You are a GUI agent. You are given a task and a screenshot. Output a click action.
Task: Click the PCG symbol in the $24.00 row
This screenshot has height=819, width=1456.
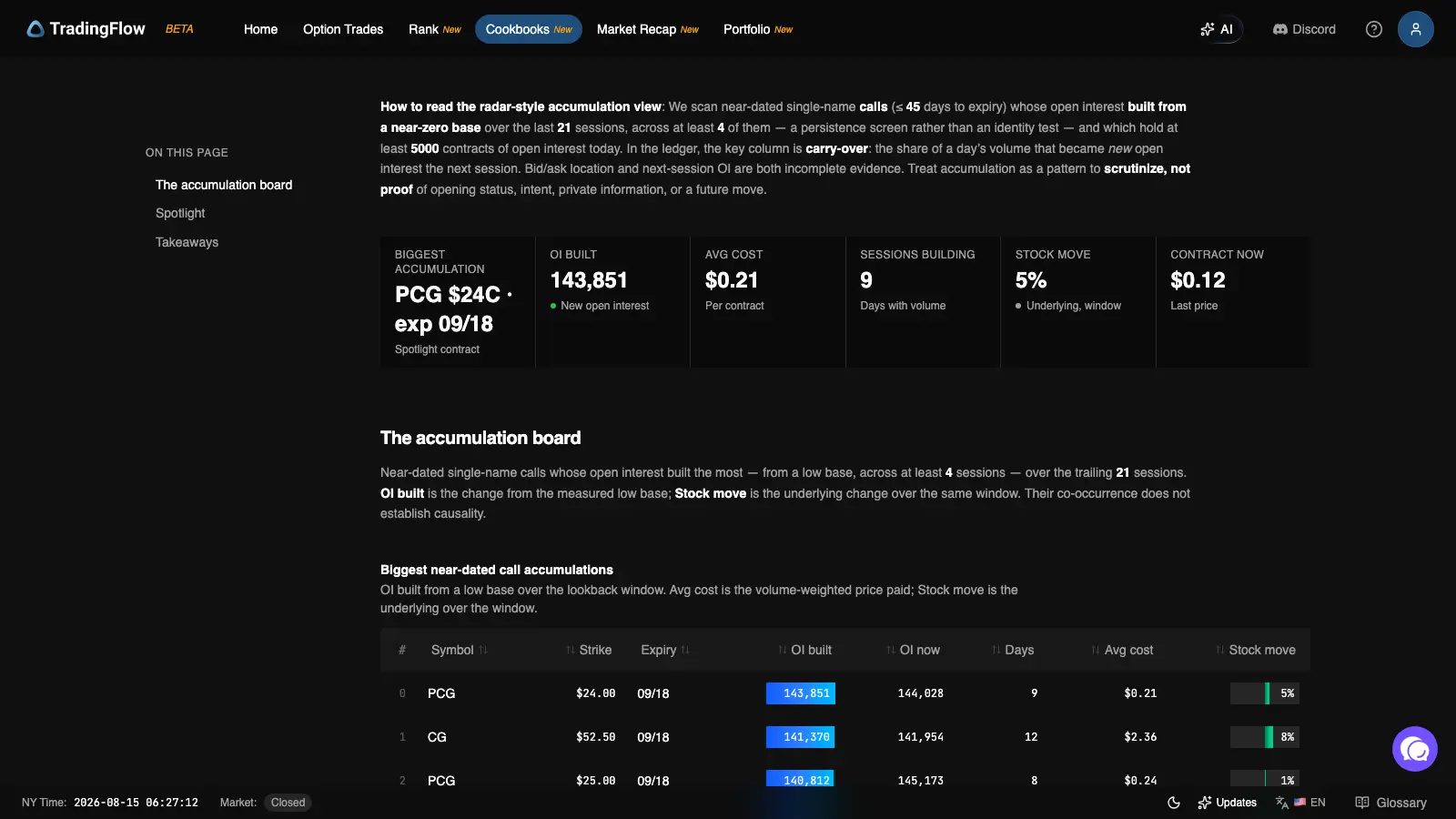tap(441, 693)
